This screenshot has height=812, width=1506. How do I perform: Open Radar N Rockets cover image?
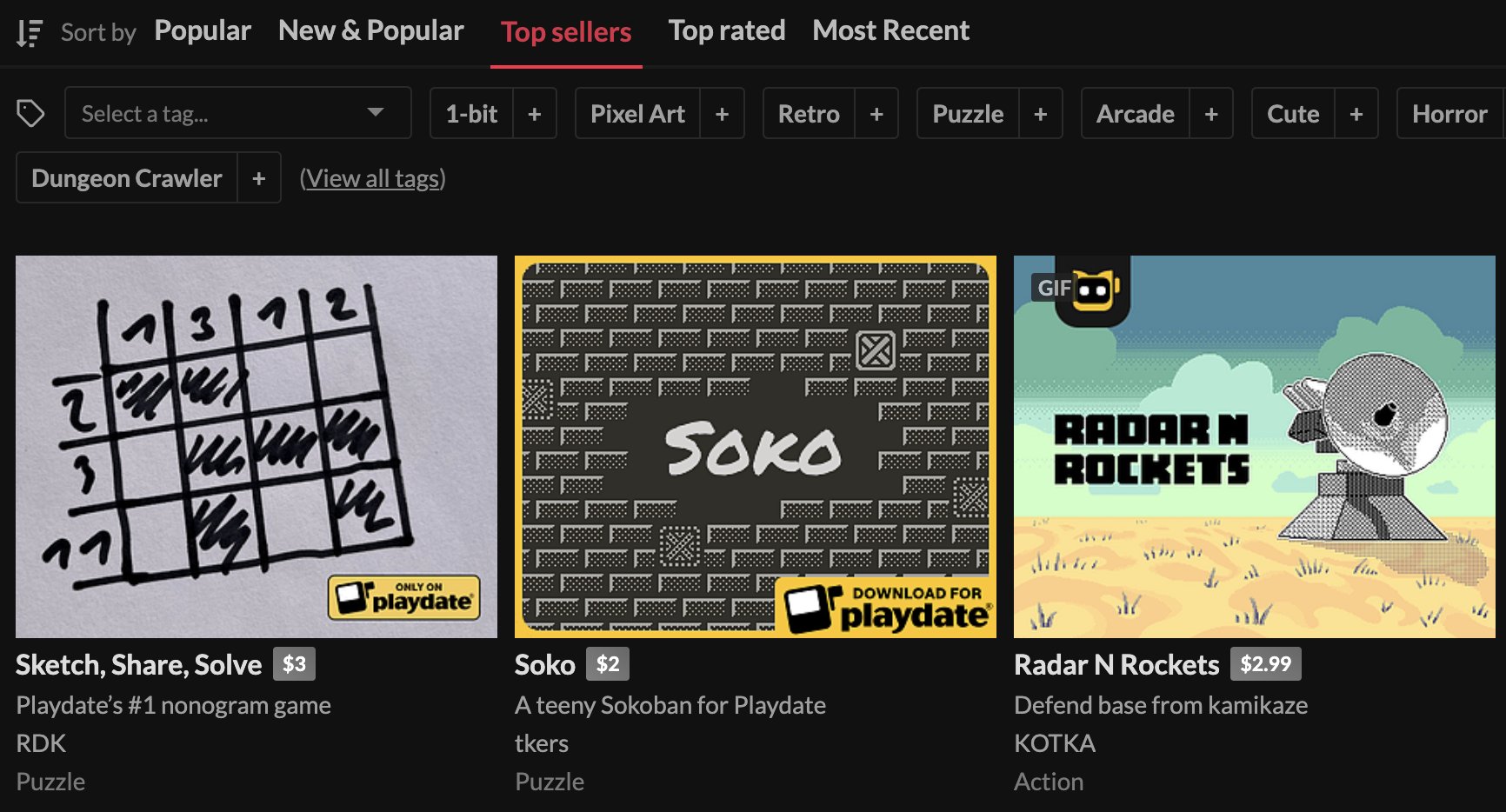[1255, 446]
